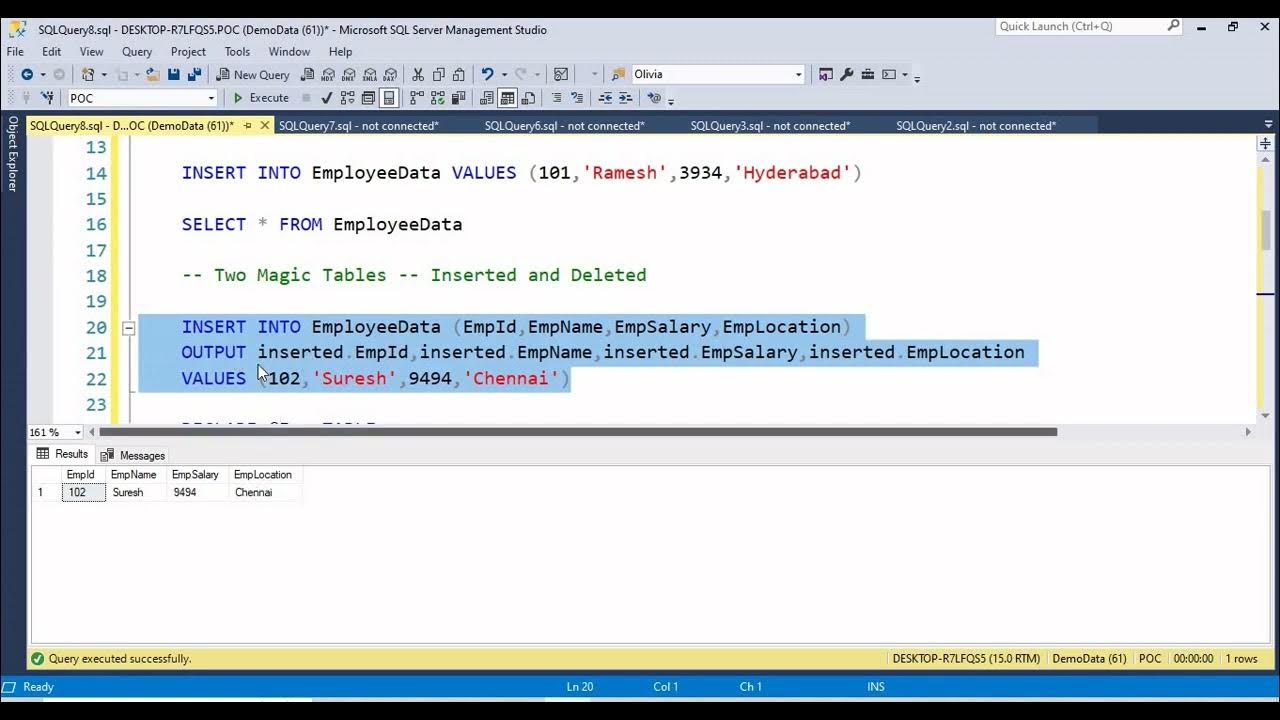The width and height of the screenshot is (1280, 720).
Task: Click the Uncomment selected lines icon
Action: 577,98
